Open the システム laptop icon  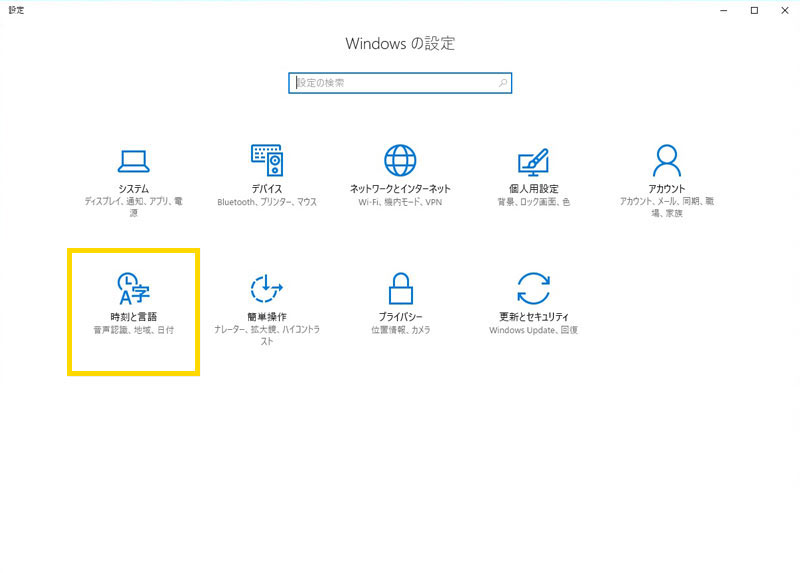pyautogui.click(x=134, y=161)
